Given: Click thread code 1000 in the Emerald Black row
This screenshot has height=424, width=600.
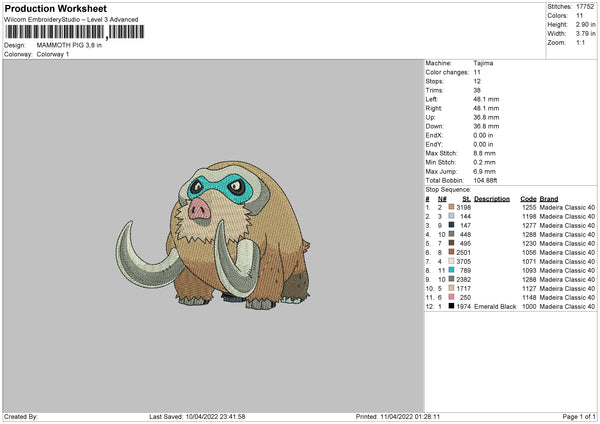Looking at the screenshot, I should point(529,307).
